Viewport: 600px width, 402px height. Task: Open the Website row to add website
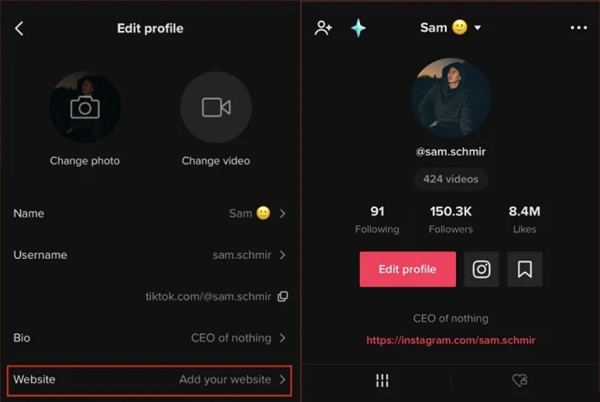point(150,380)
